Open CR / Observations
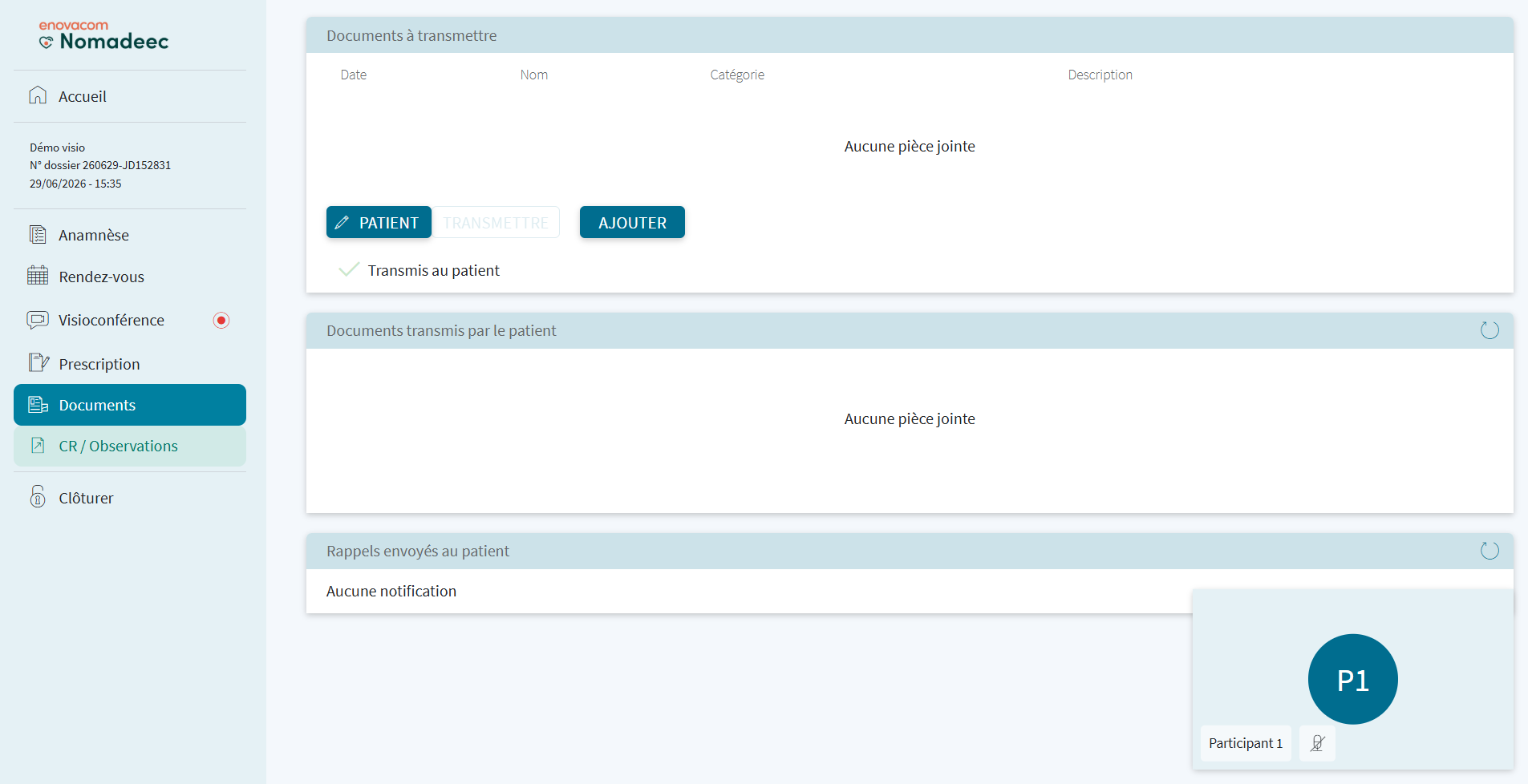The height and width of the screenshot is (784, 1528). pos(130,446)
